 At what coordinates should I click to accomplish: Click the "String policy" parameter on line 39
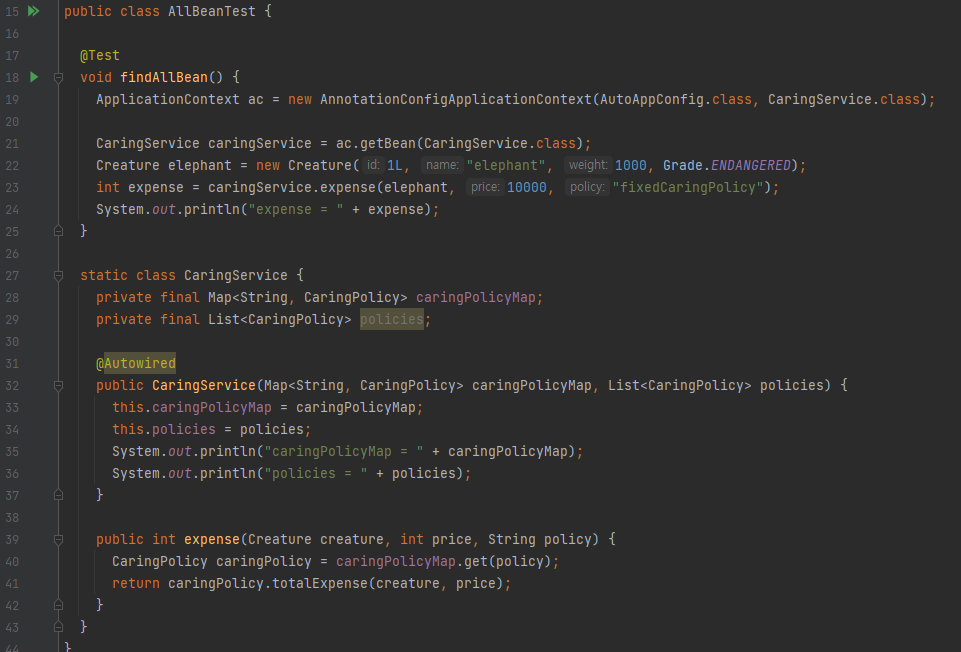coord(539,539)
